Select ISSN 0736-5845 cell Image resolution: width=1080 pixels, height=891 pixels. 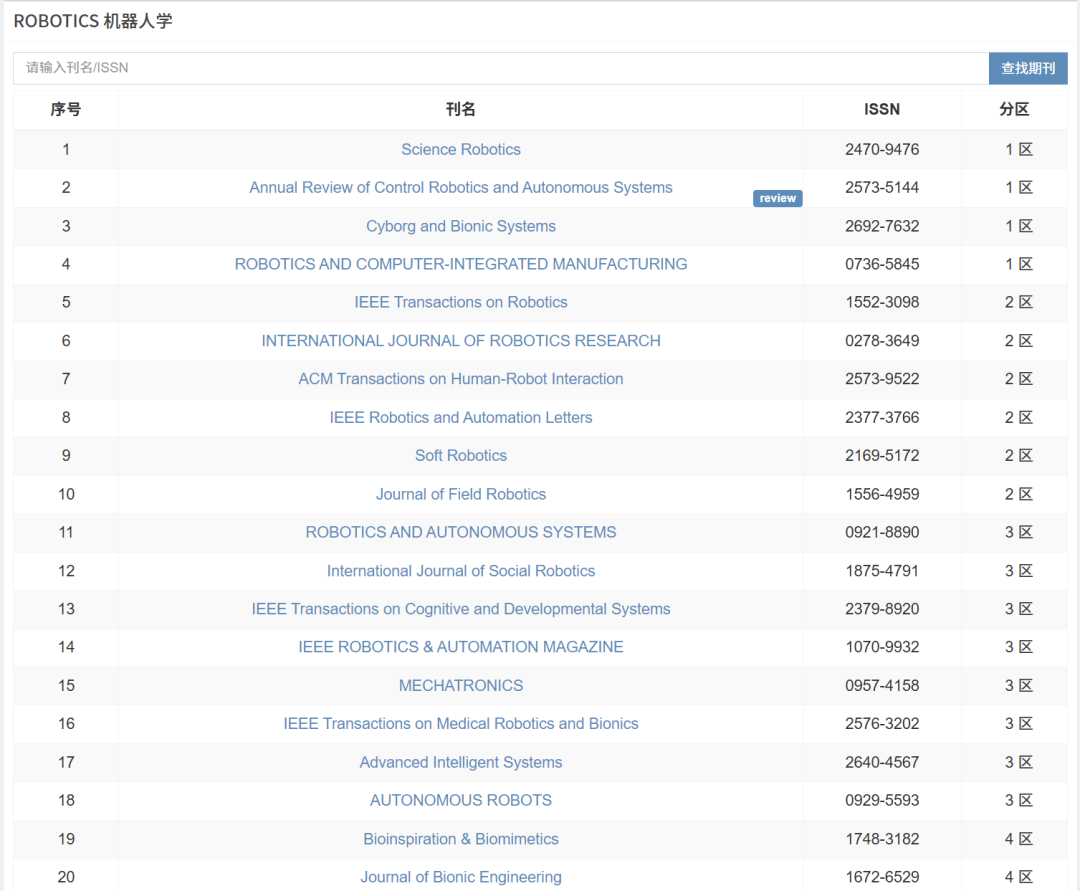pyautogui.click(x=882, y=264)
